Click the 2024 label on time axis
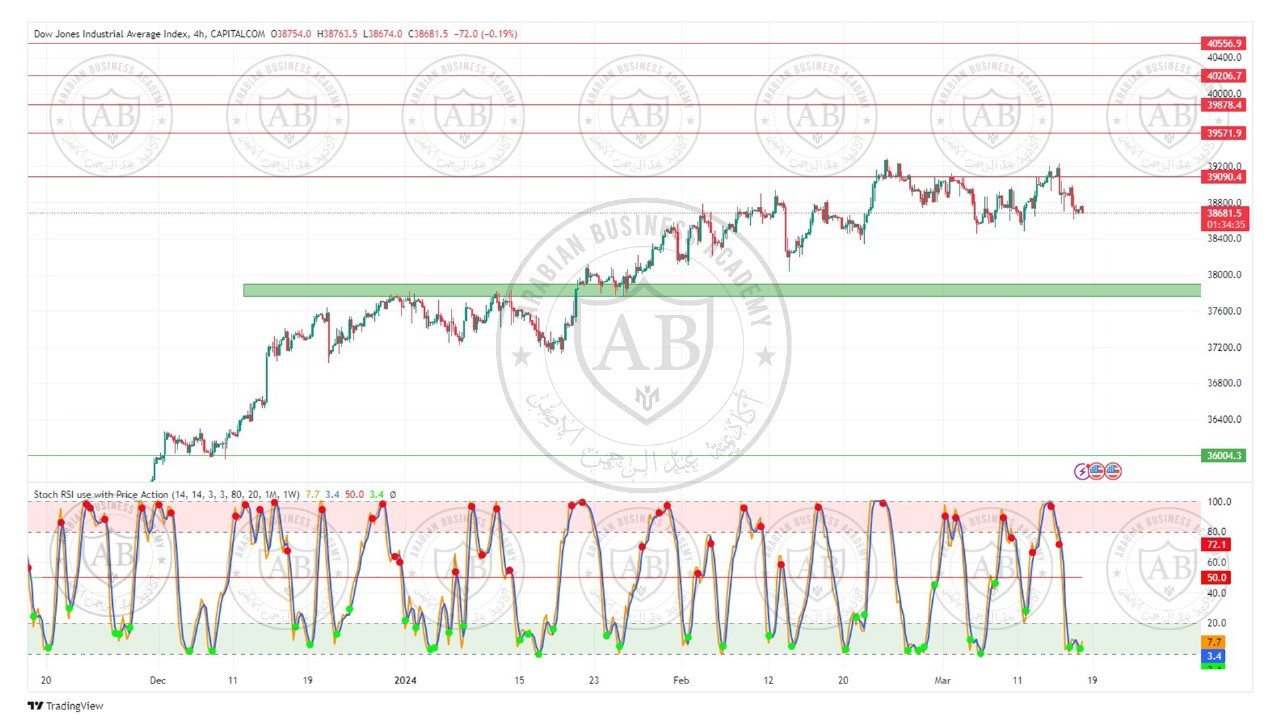Viewport: 1280px width, 720px height. (x=403, y=679)
